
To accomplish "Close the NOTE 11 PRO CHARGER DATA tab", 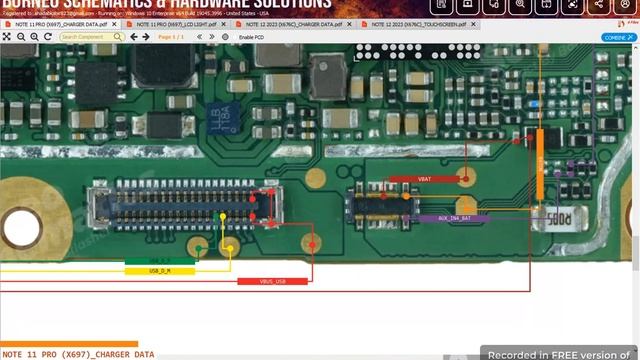I will click(x=114, y=24).
